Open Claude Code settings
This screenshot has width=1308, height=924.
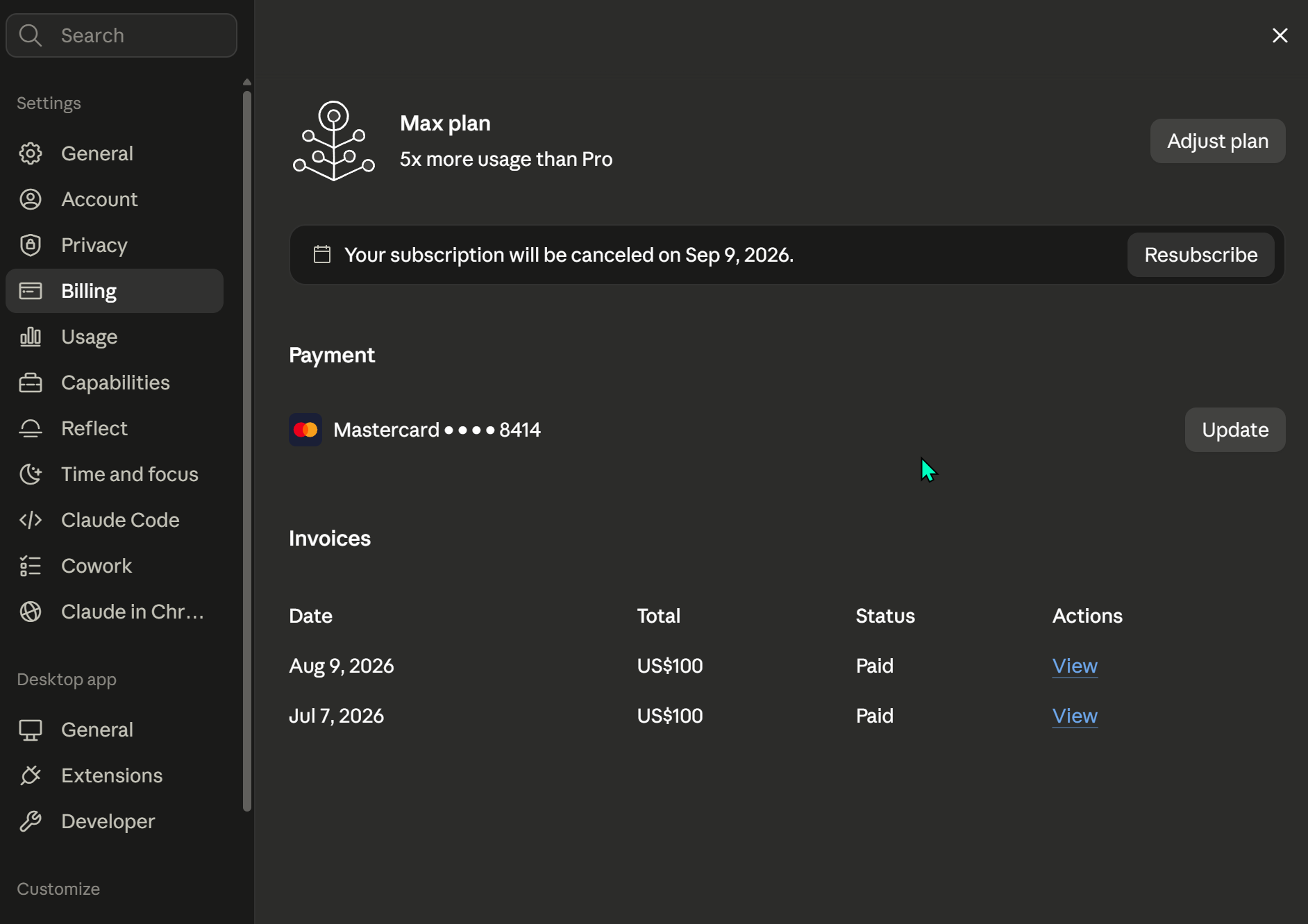click(x=115, y=520)
